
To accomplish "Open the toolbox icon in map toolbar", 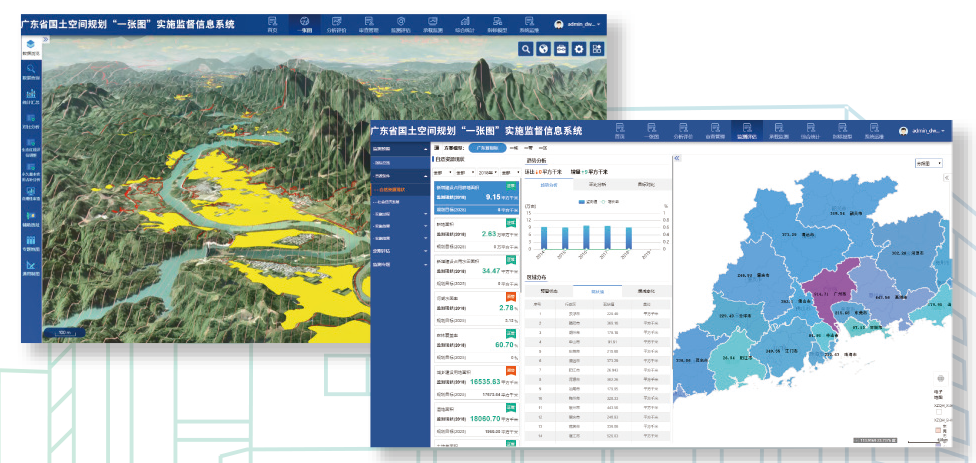I will [x=562, y=49].
